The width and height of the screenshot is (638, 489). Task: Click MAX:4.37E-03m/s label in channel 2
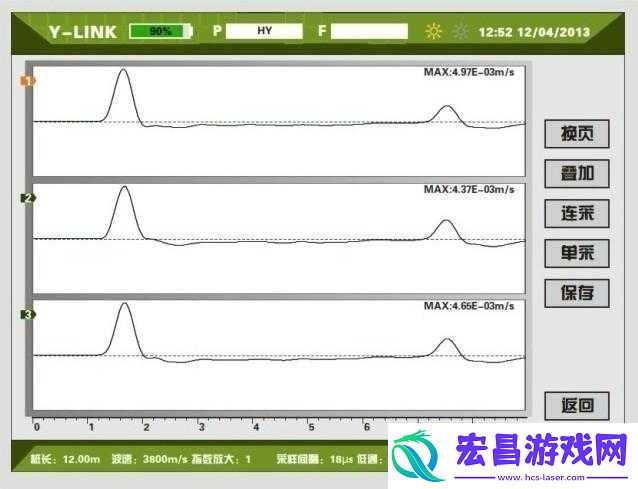click(469, 190)
